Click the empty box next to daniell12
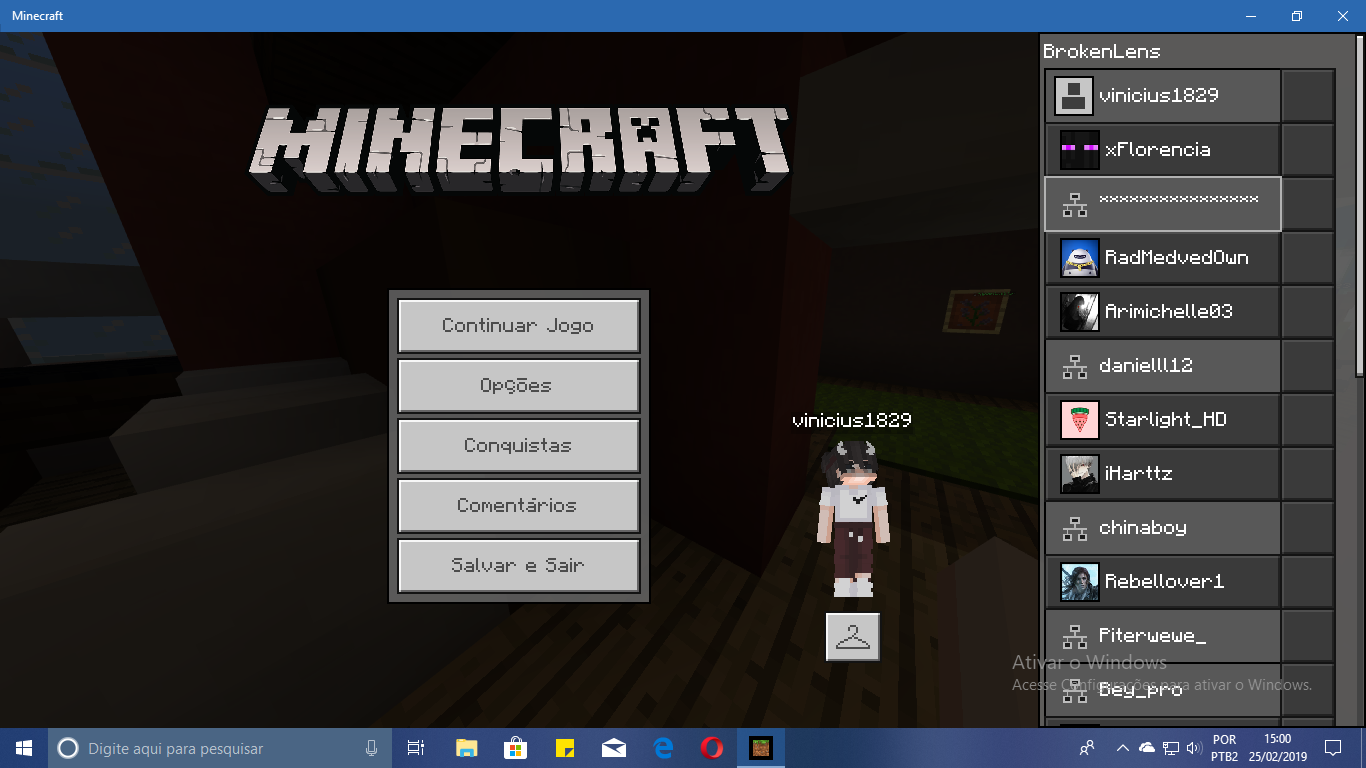The image size is (1366, 768). coord(1308,366)
